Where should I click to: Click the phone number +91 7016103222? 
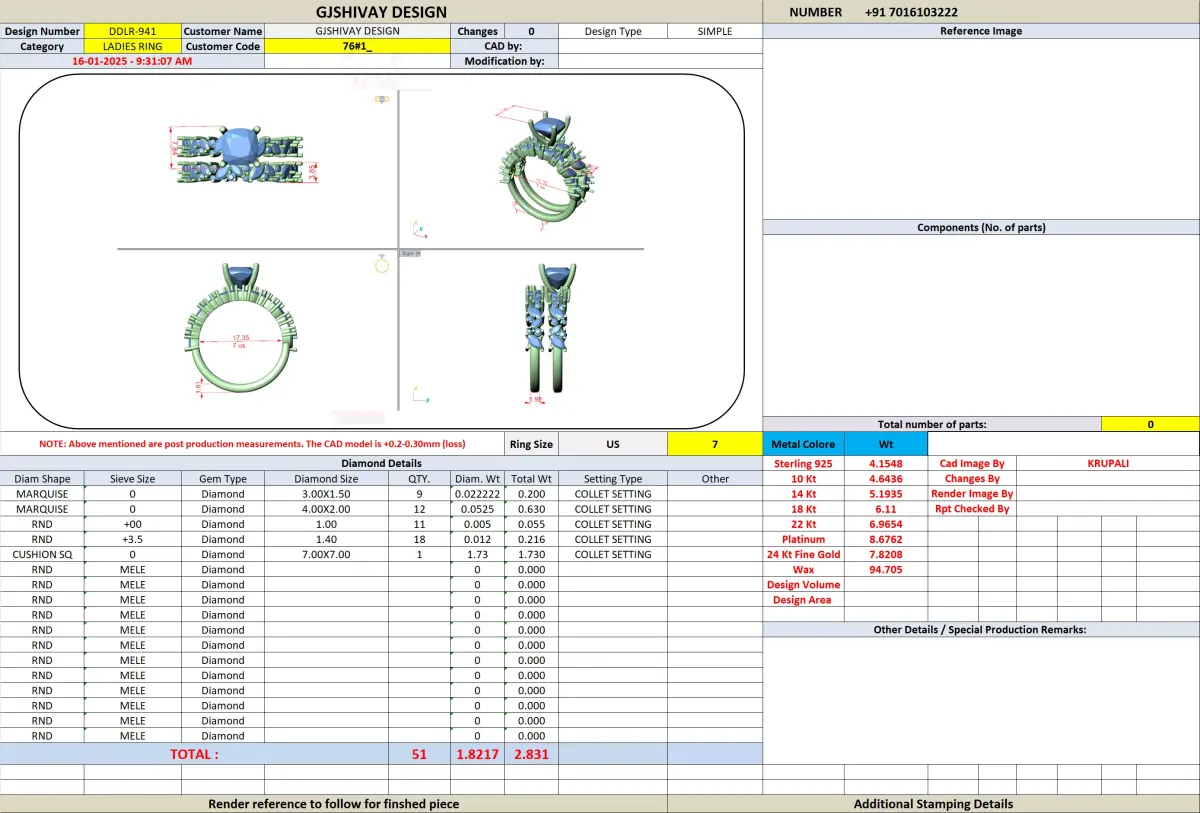pyautogui.click(x=911, y=12)
